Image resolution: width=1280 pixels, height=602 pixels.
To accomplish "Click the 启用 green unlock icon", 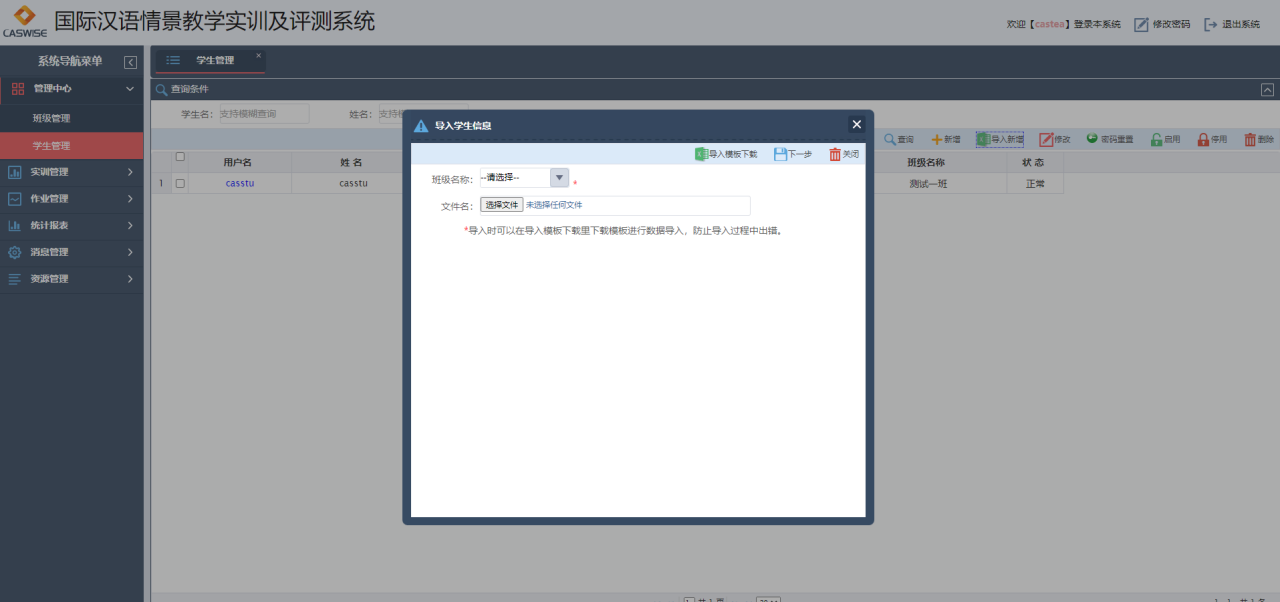I will click(1156, 139).
